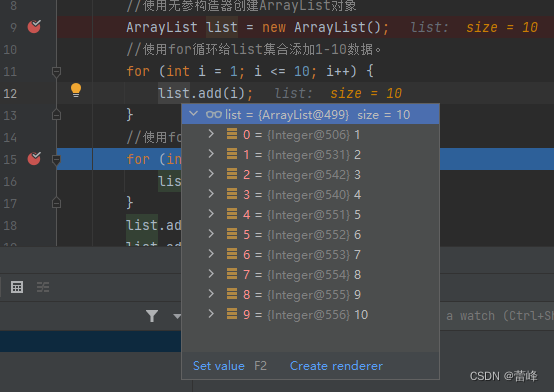The width and height of the screenshot is (554, 392).
Task: Expand element 7 Integer@554
Action: (211, 274)
